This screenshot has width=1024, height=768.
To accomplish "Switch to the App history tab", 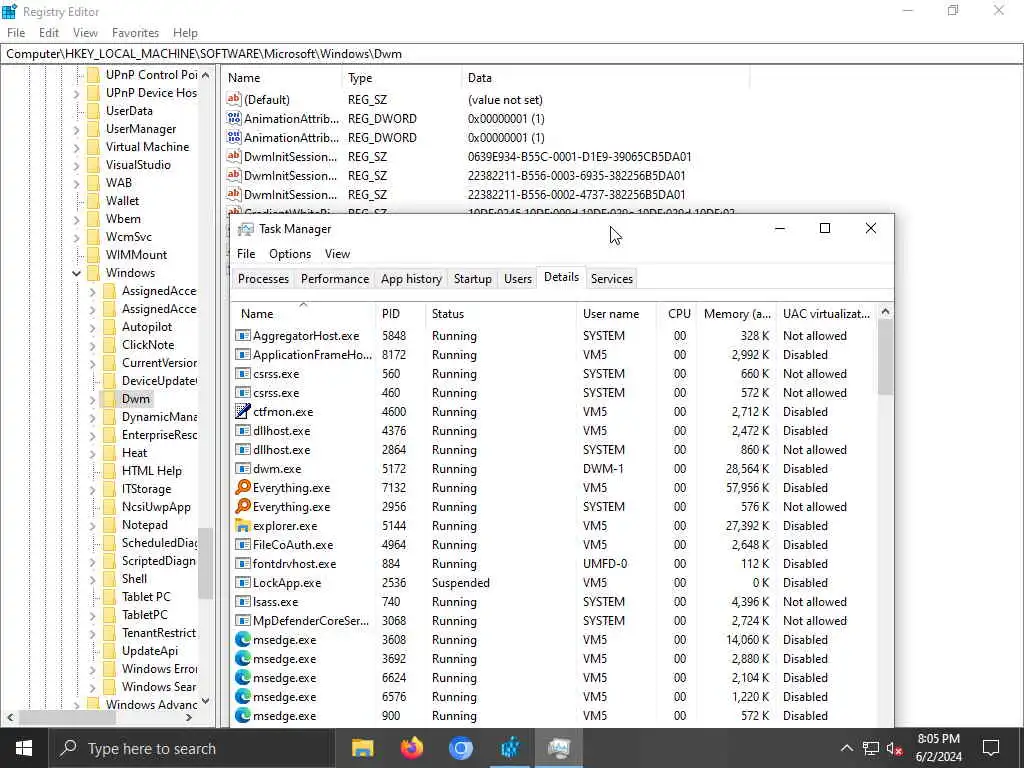I will 411,279.
